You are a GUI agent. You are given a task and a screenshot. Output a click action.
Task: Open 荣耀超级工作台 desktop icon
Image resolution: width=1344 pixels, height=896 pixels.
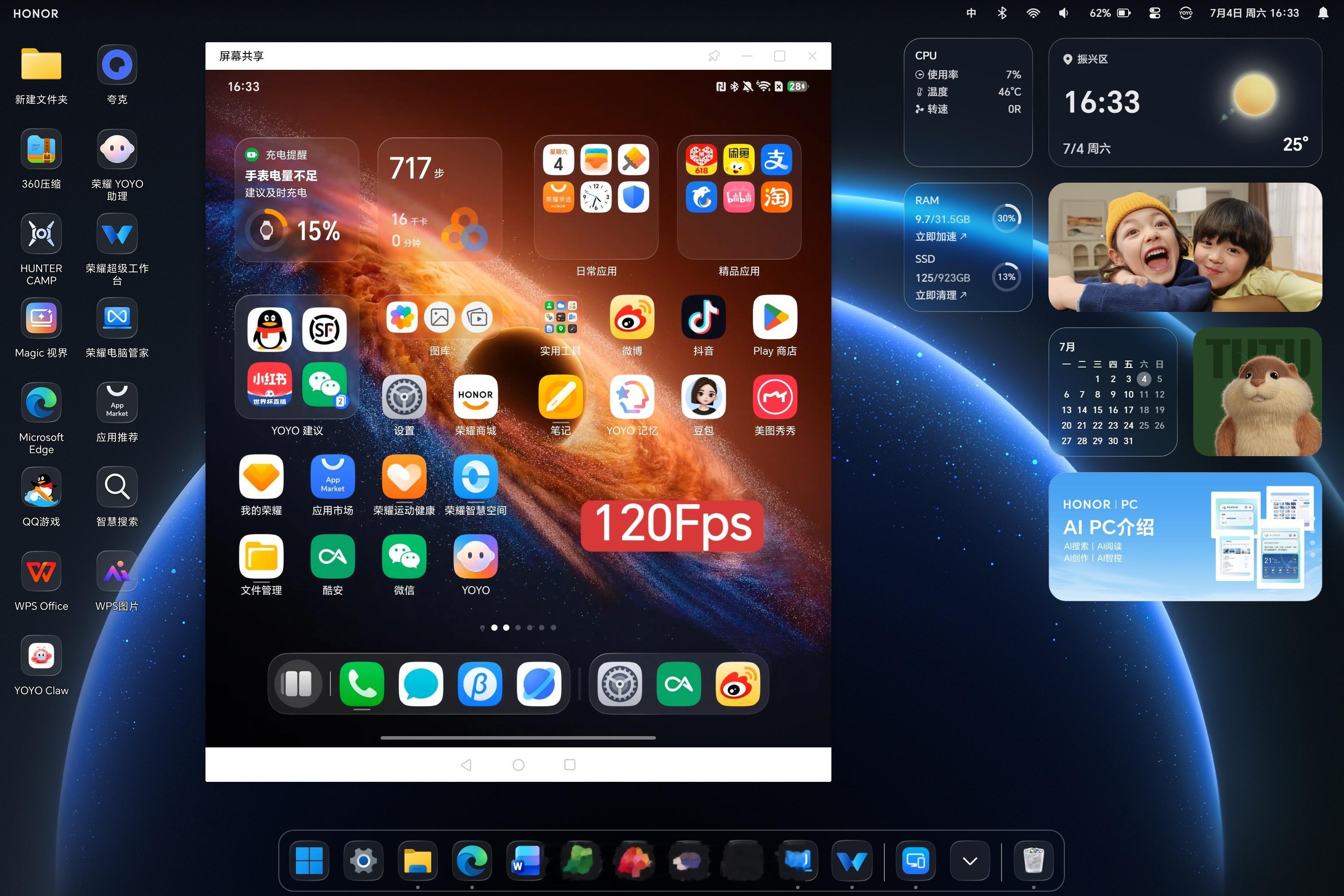(117, 234)
